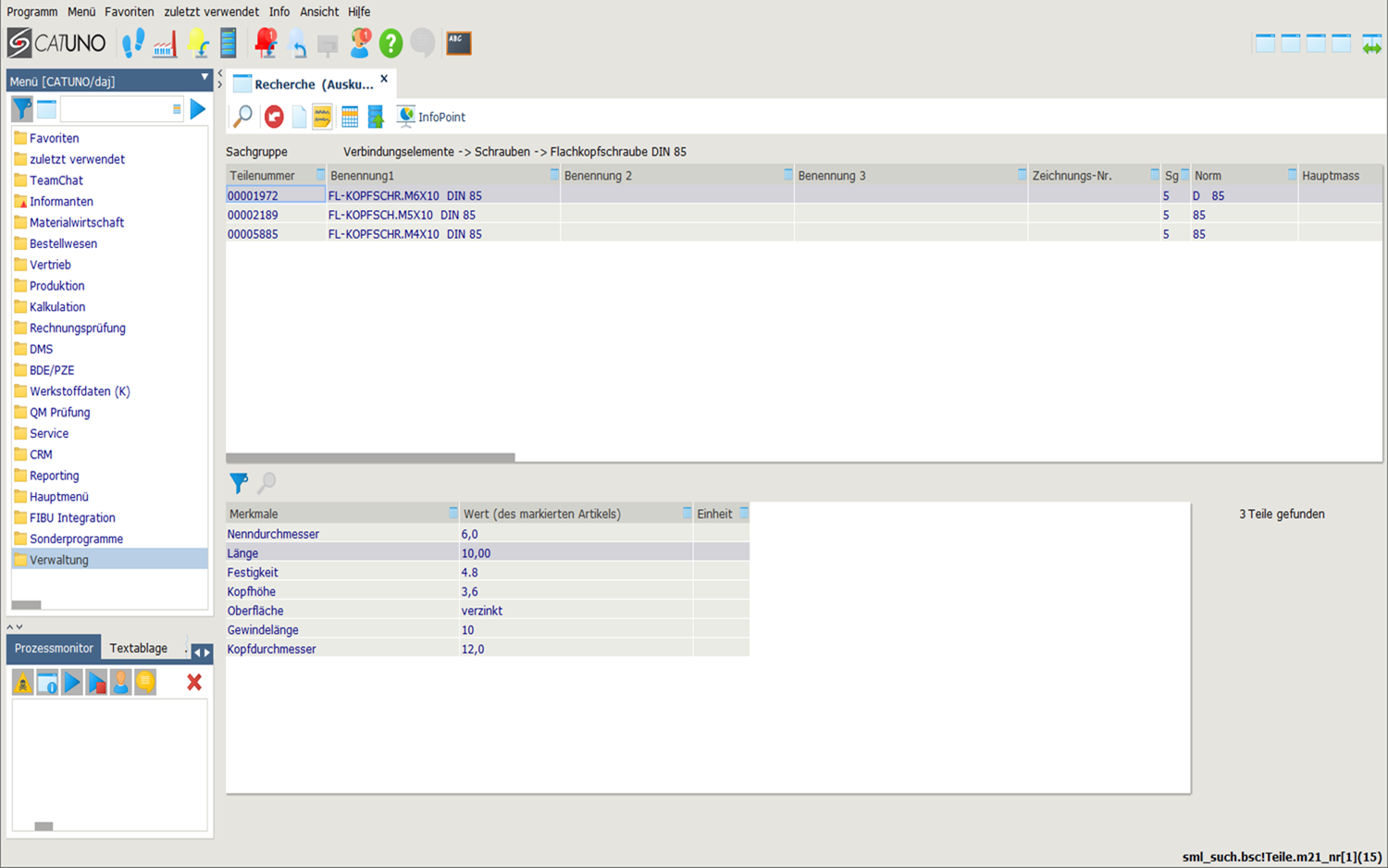Select part number 00002189 row

coord(254,215)
